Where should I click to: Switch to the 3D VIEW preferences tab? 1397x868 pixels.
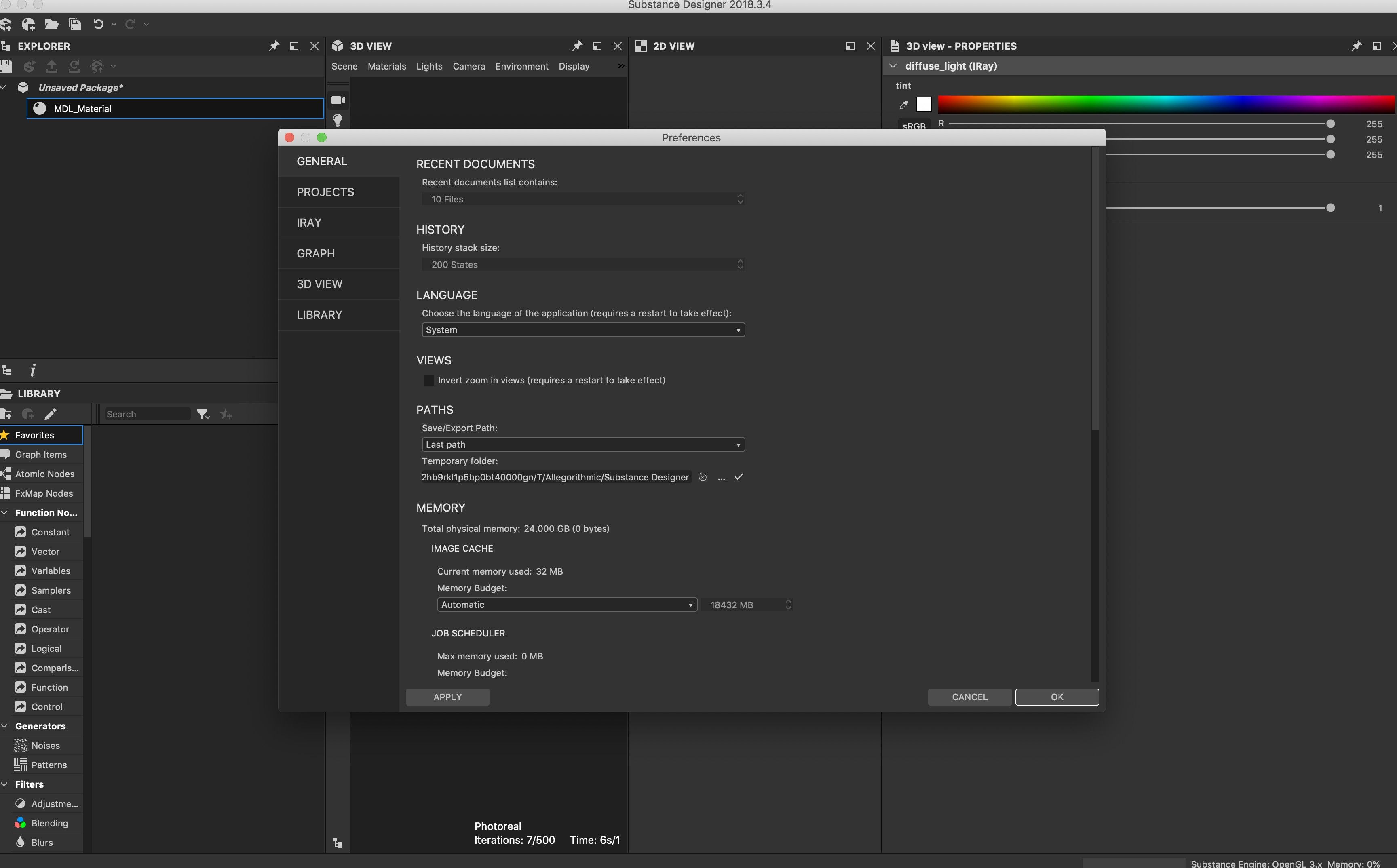[x=339, y=284]
